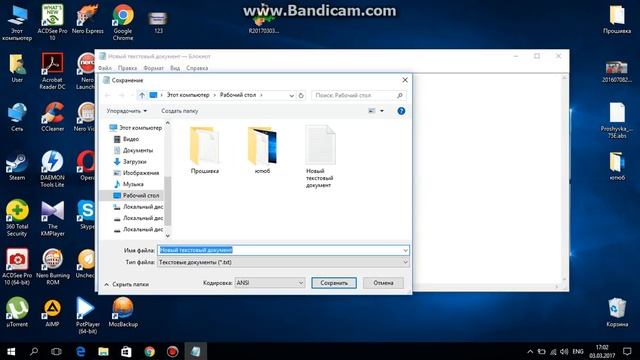Screen dimensions: 640x360
Task: Open Google Chrome desktop shortcut
Action: click(x=123, y=22)
